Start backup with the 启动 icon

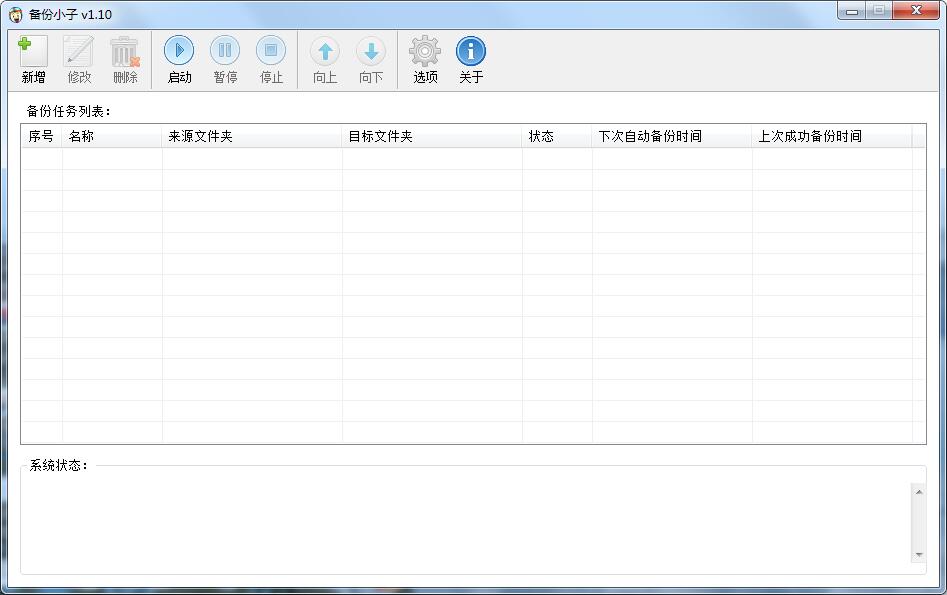(179, 51)
